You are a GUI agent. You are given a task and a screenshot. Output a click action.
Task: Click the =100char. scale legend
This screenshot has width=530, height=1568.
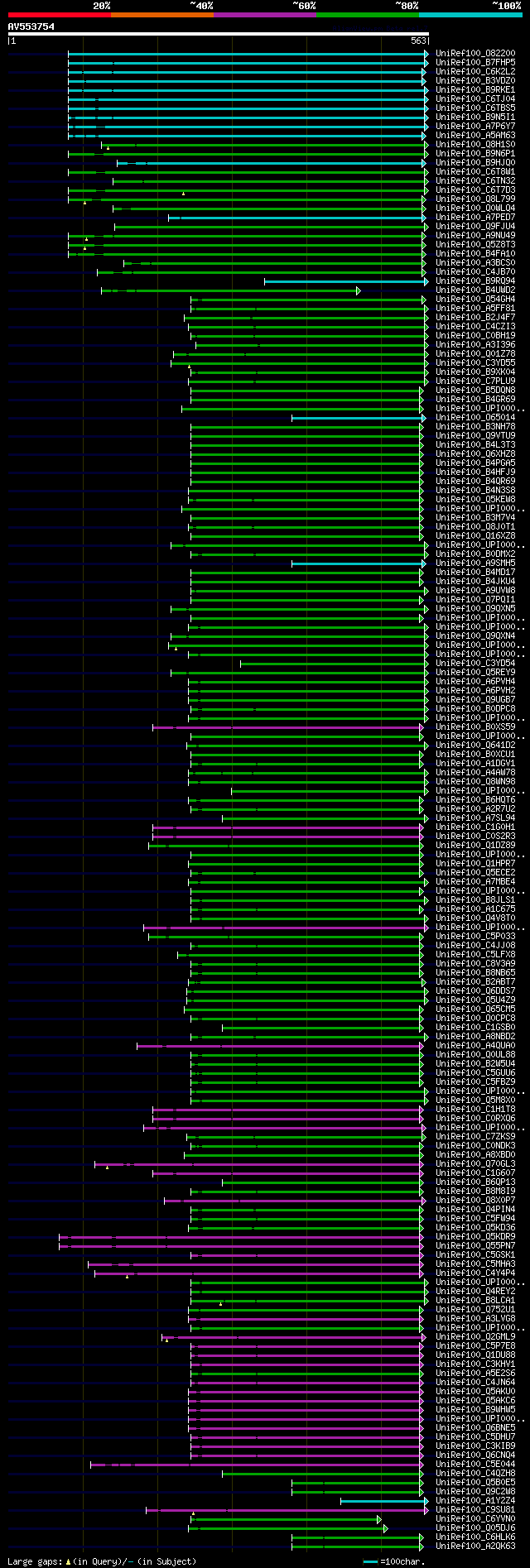tap(393, 1561)
